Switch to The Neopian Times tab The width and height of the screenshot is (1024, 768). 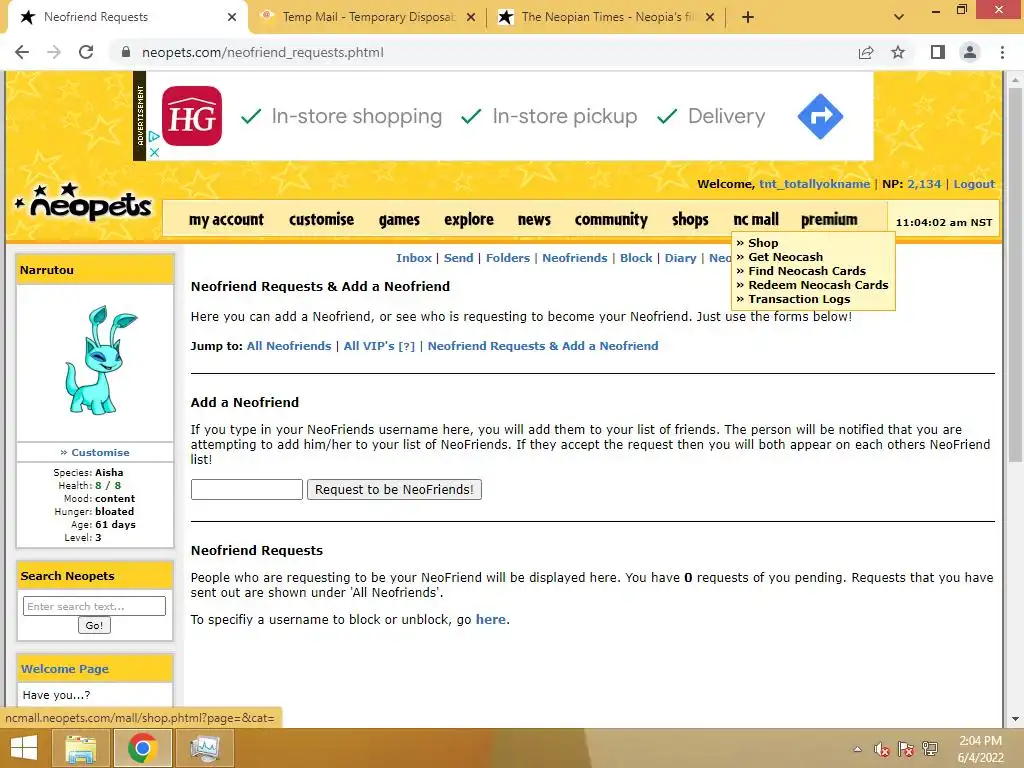coord(605,17)
